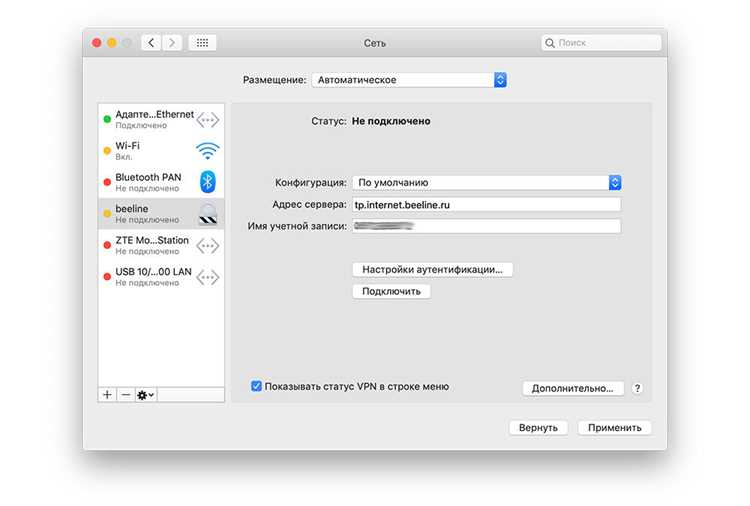This screenshot has width=750, height=506.
Task: Click the search magnifier icon
Action: point(550,43)
